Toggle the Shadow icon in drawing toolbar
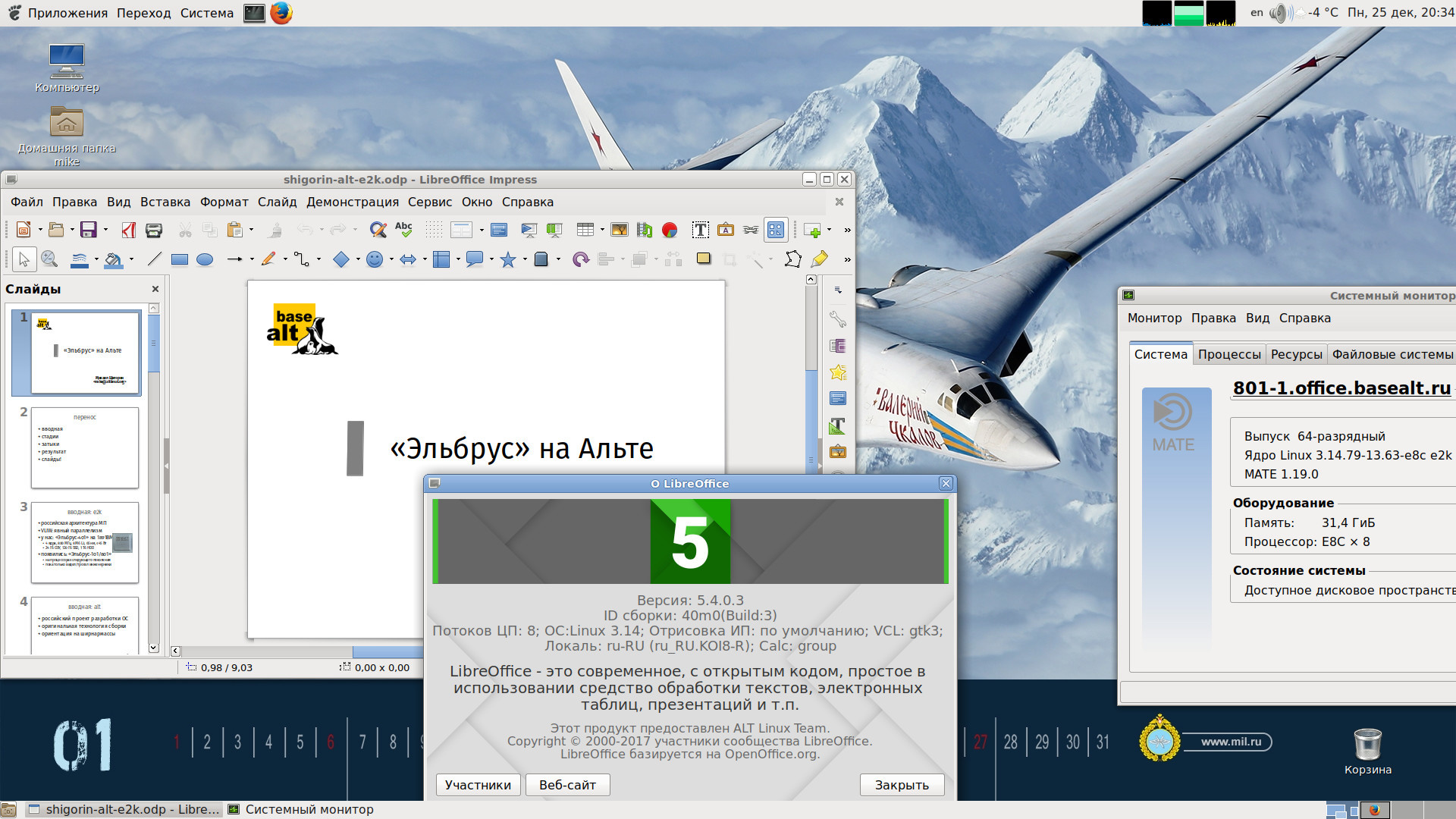This screenshot has width=1456, height=819. pyautogui.click(x=704, y=259)
